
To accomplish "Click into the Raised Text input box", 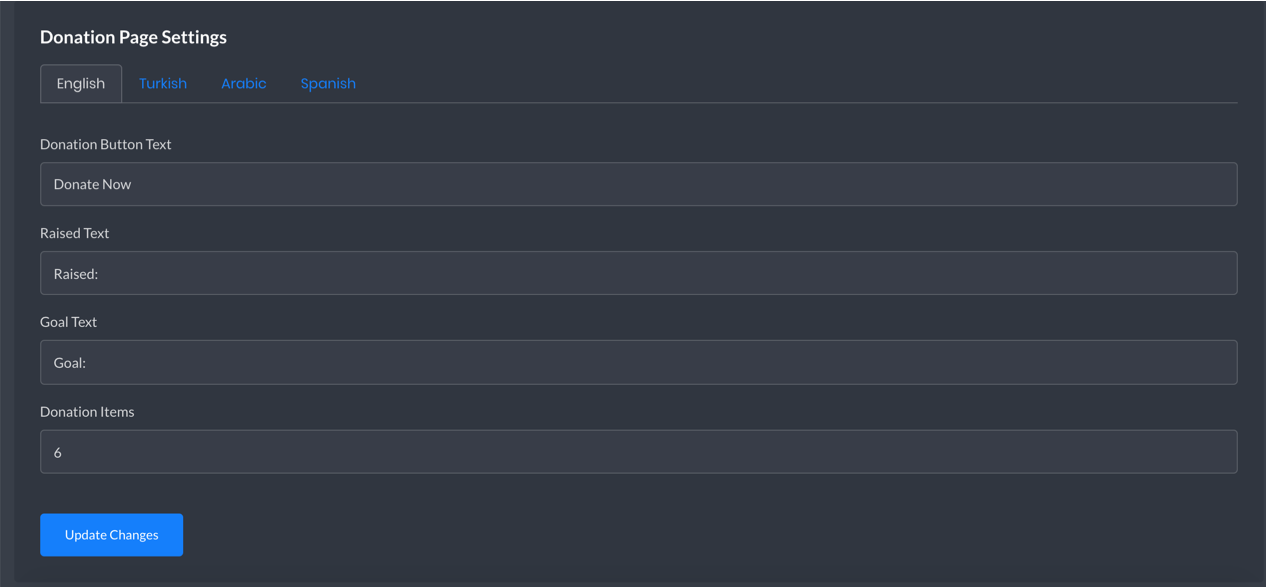I will click(639, 273).
